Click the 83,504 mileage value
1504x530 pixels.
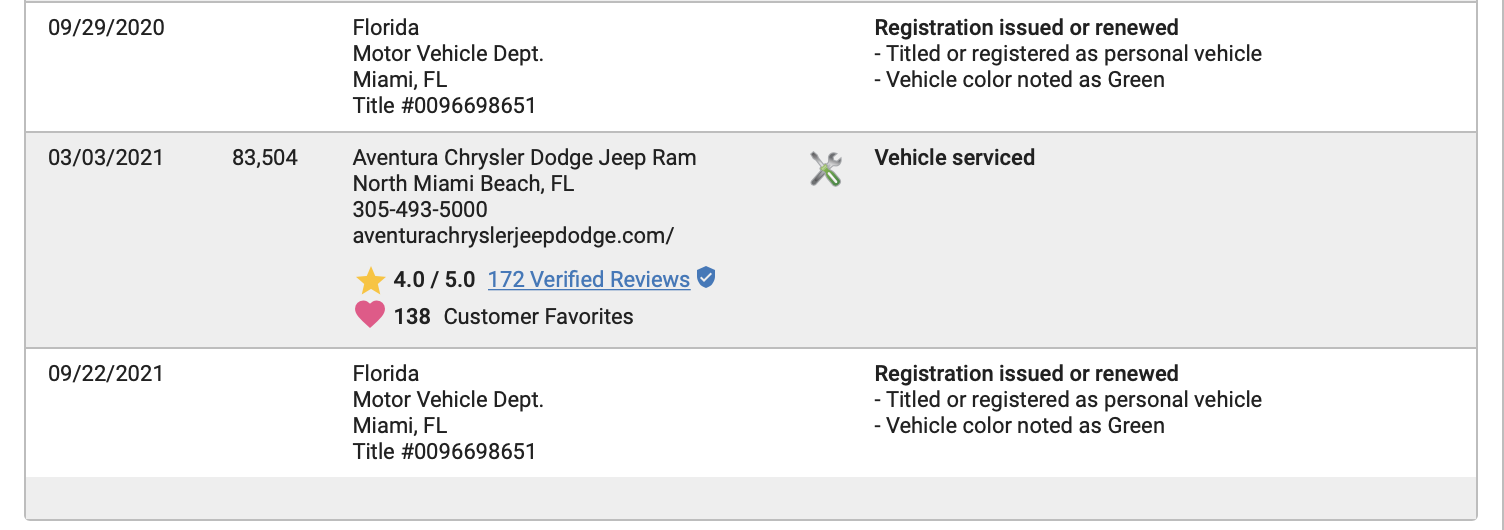coord(264,158)
